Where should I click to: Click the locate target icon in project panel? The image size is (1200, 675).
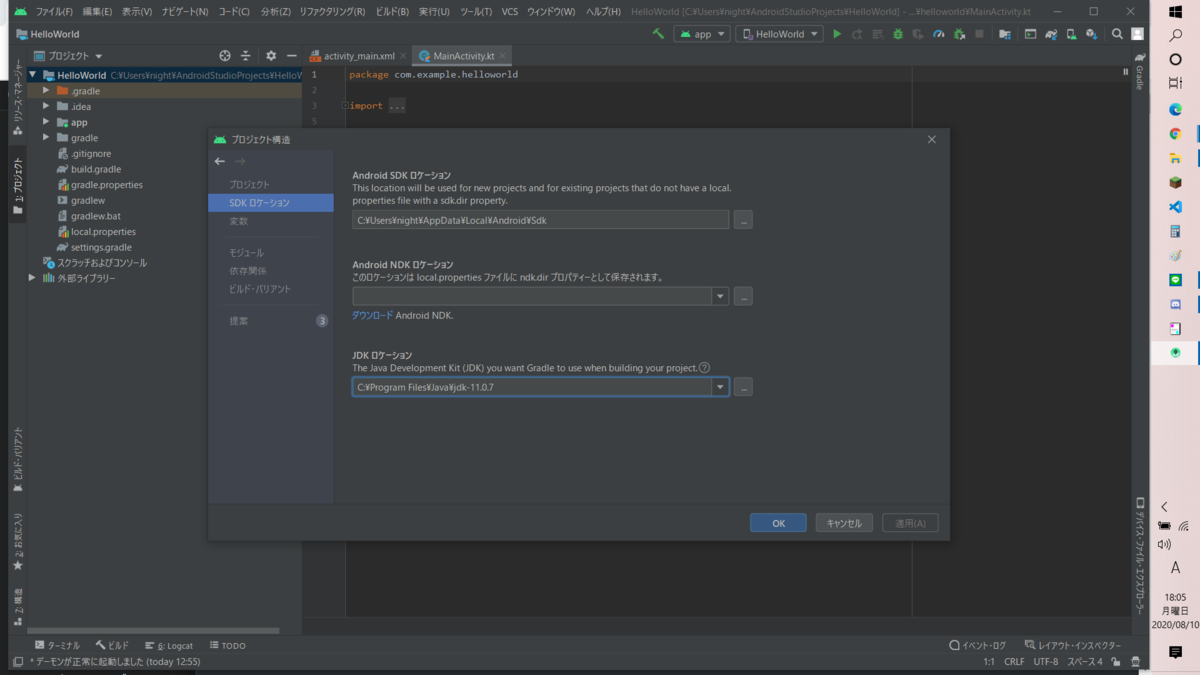(225, 56)
